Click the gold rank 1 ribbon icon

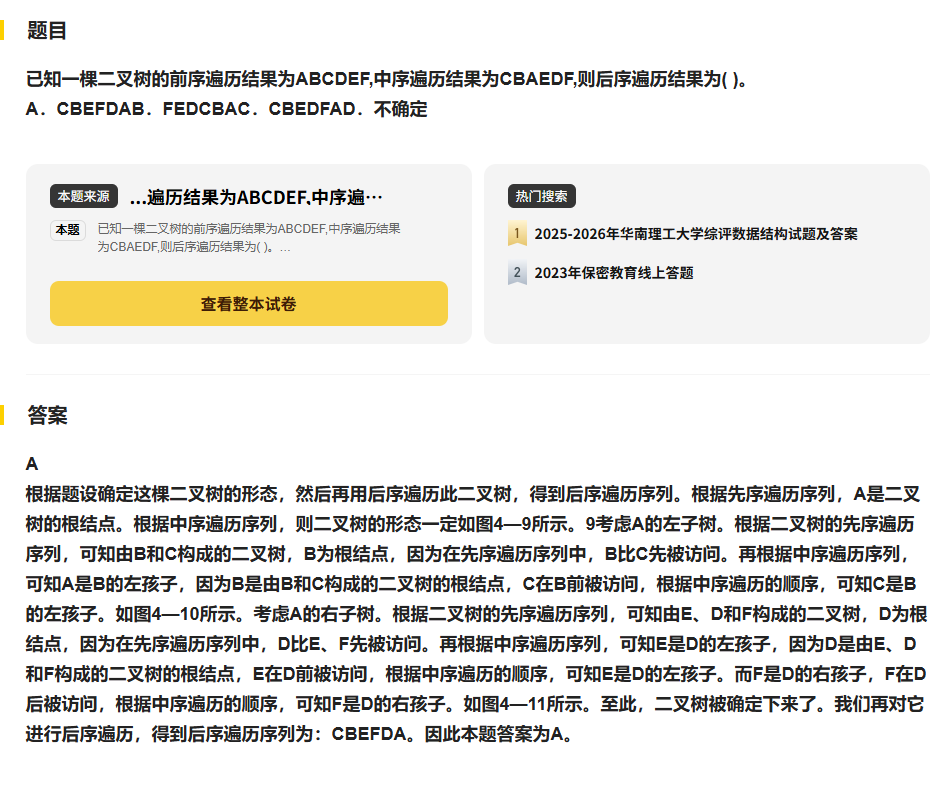click(517, 233)
